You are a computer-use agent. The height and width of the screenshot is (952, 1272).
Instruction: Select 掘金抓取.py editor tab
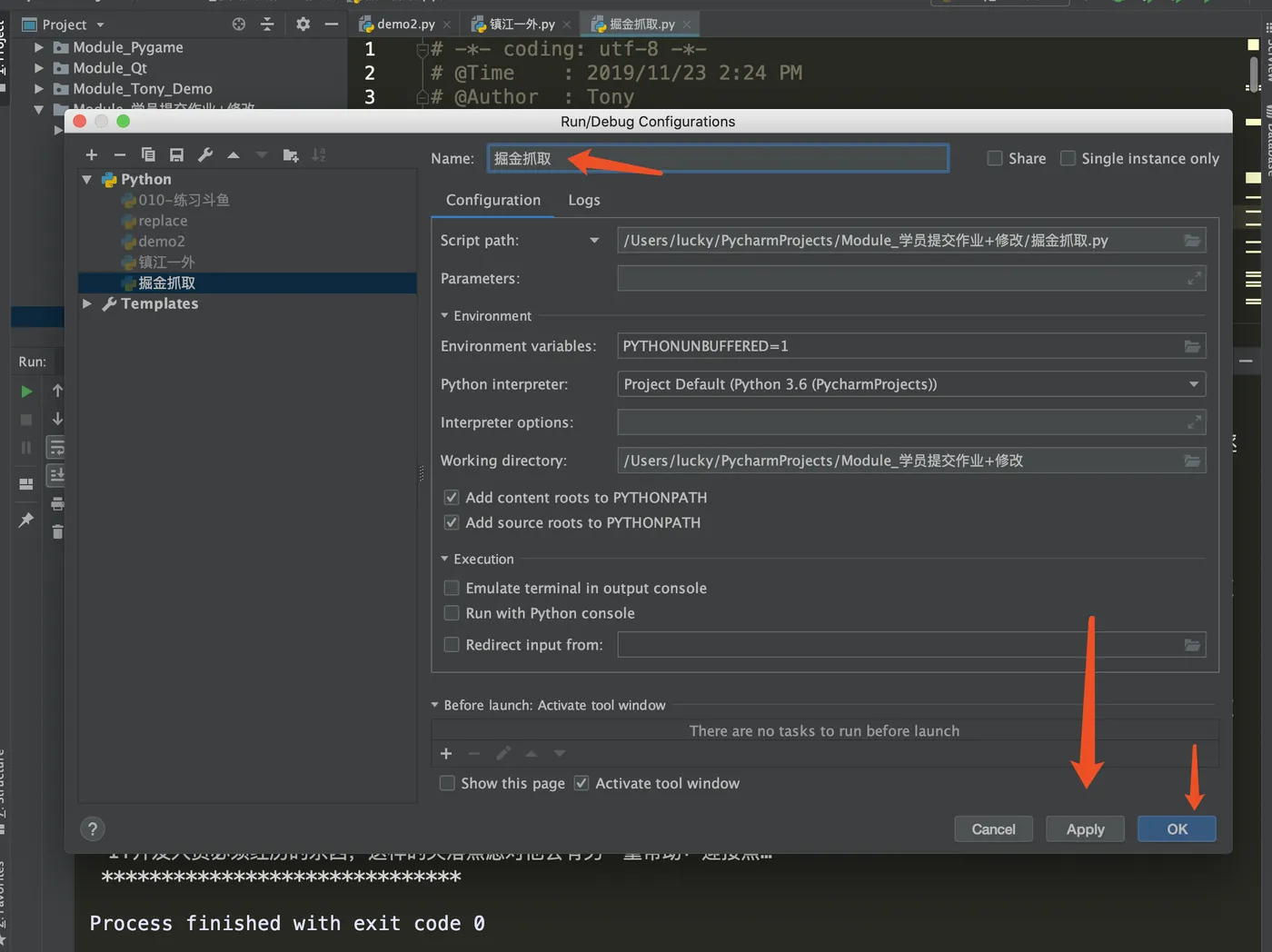tap(641, 24)
